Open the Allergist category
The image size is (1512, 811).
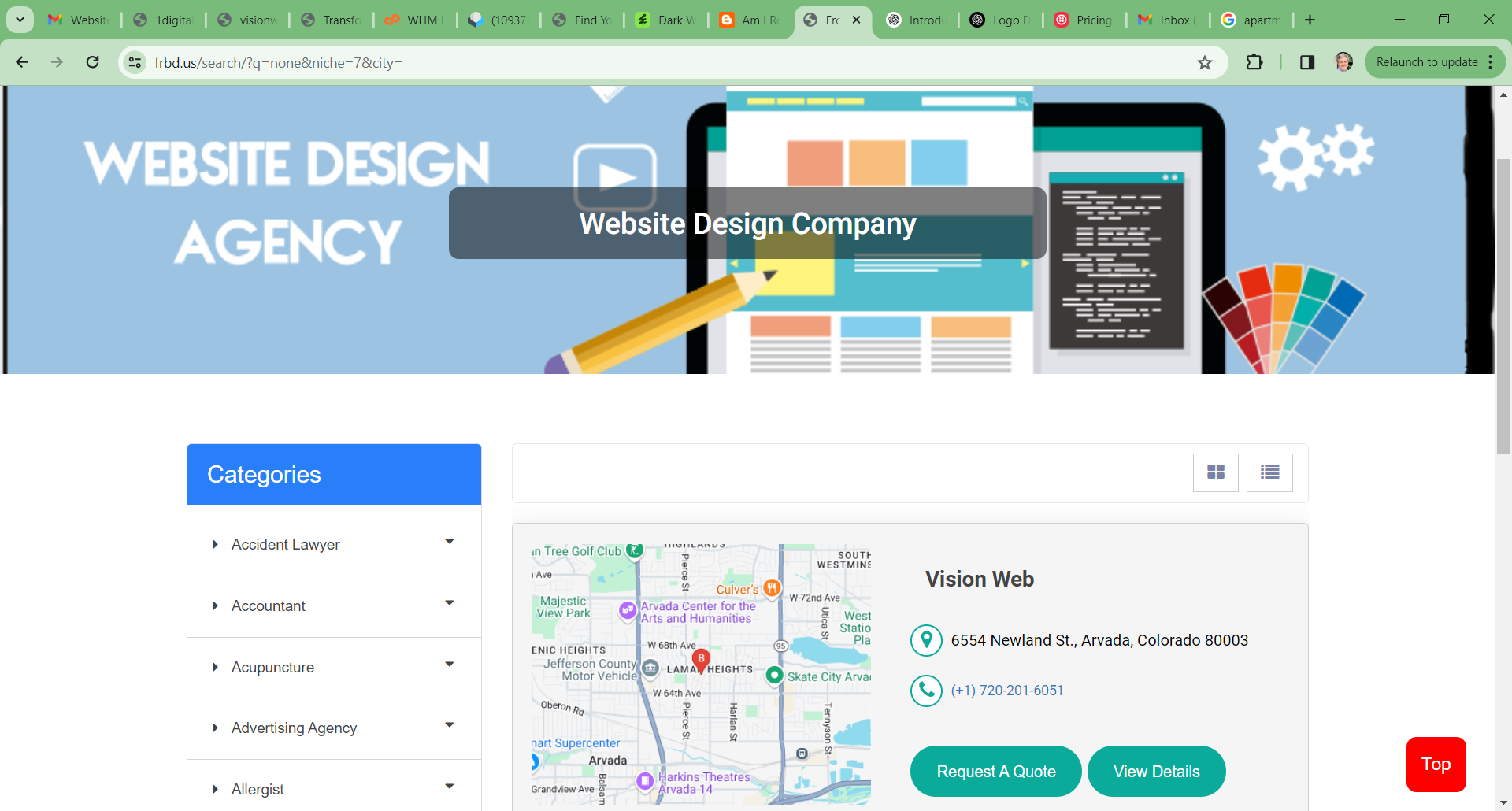click(258, 790)
